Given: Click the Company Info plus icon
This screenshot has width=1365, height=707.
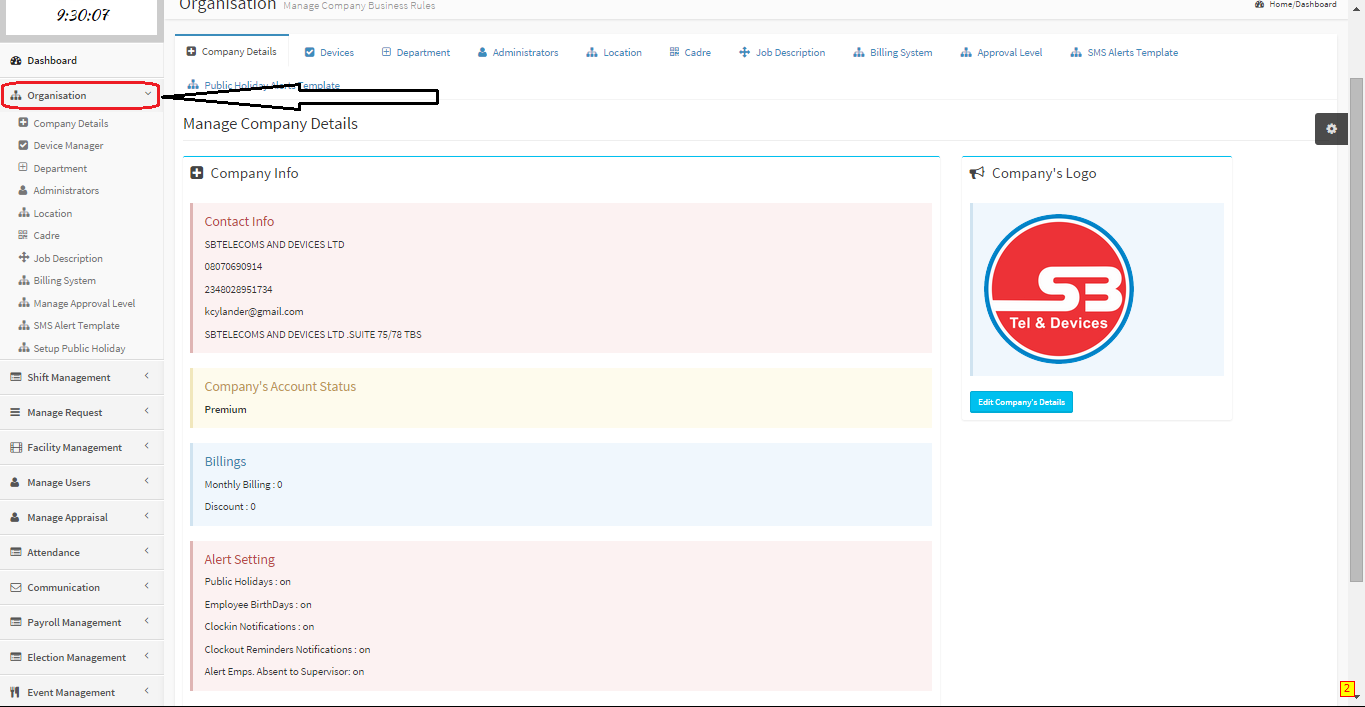Looking at the screenshot, I should [x=197, y=173].
